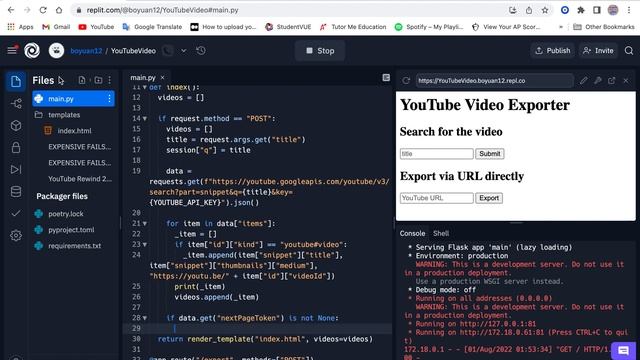Open the StudentVUE bookmark
Screen dimensions: 640x360
[x=288, y=27]
